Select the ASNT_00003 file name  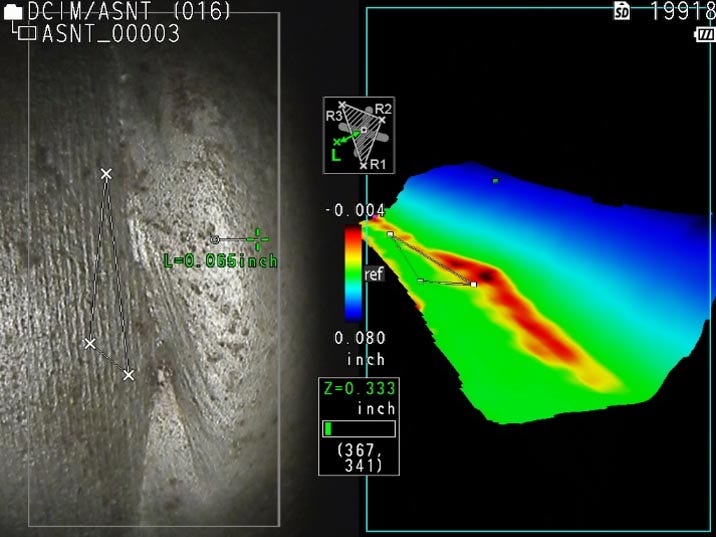[111, 34]
